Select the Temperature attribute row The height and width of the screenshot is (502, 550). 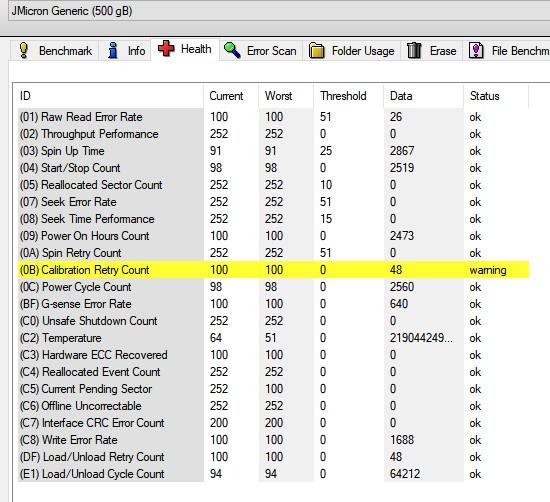point(274,338)
